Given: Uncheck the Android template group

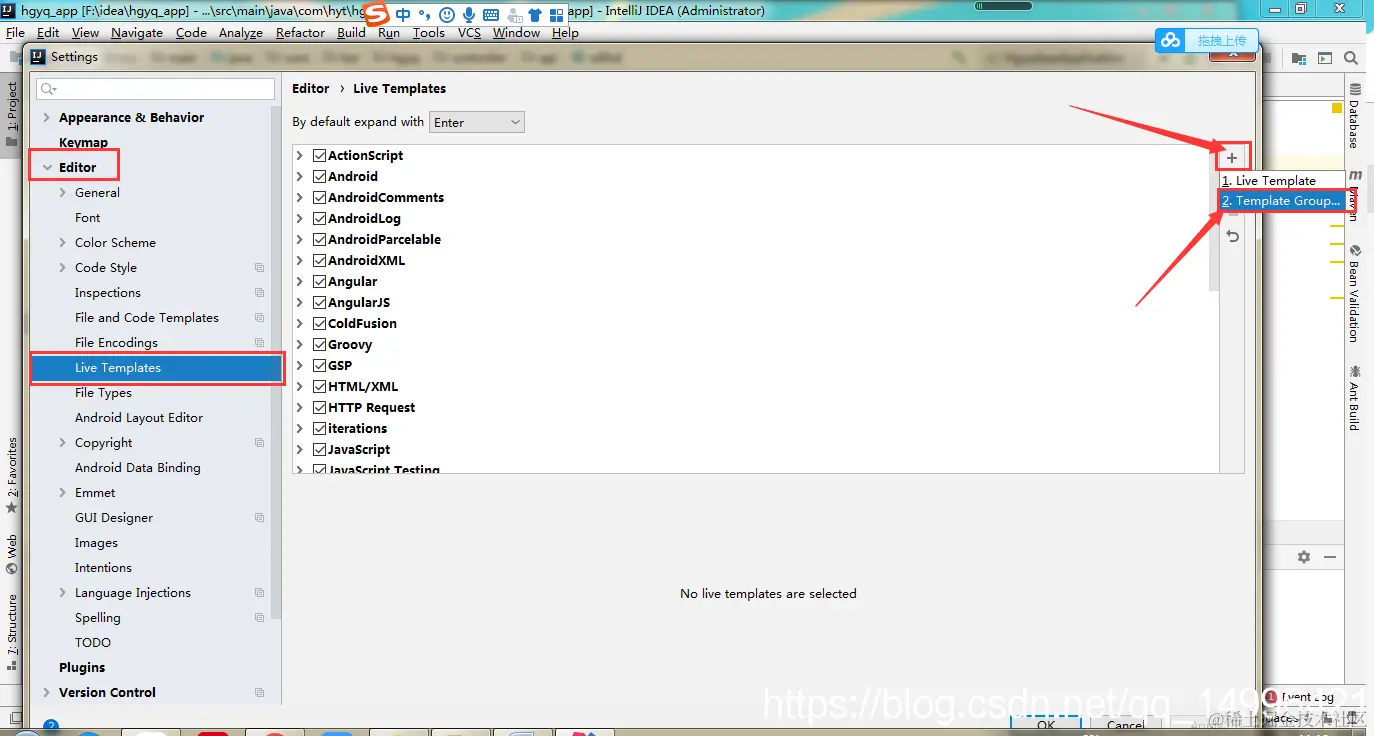Looking at the screenshot, I should click(320, 176).
